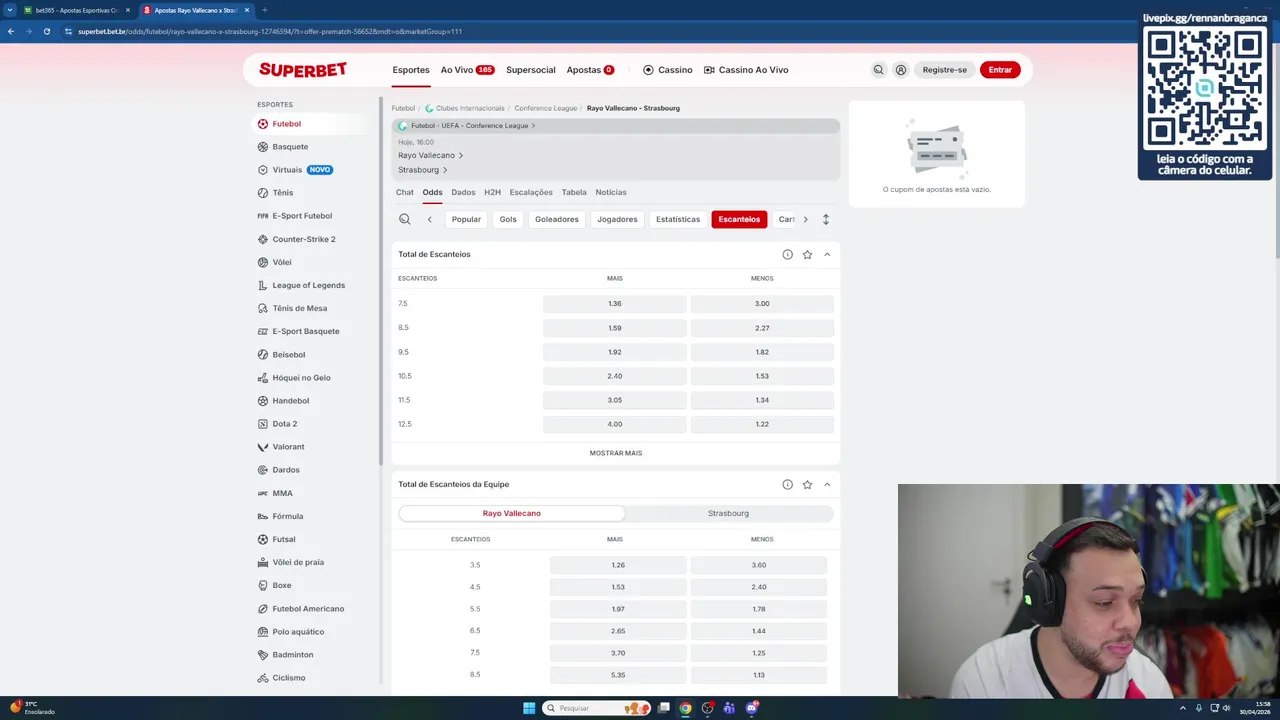Favorite the Total de Escanteios market star

coord(807,254)
